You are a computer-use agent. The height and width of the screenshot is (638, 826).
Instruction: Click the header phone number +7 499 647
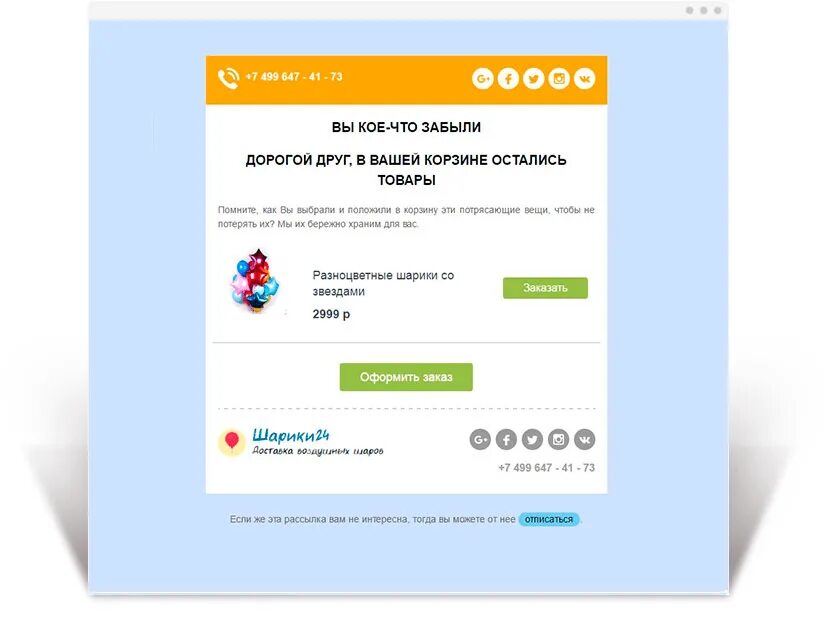(x=294, y=77)
